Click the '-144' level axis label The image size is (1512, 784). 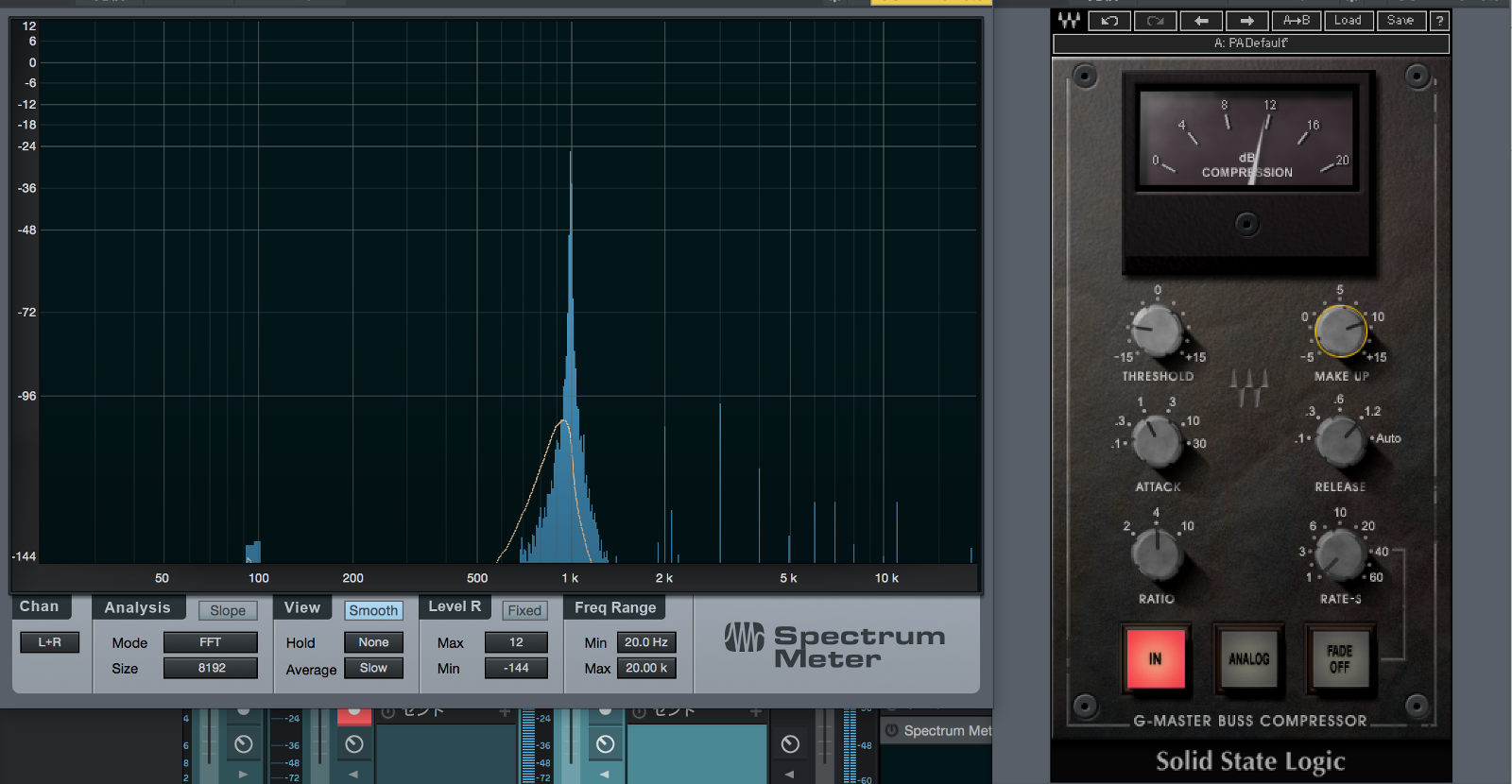[24, 556]
